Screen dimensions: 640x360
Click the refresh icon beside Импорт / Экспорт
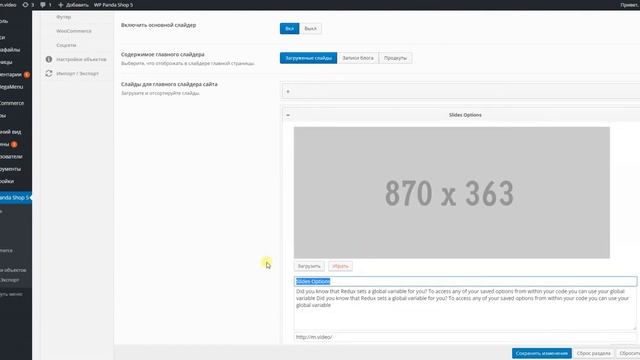click(49, 73)
